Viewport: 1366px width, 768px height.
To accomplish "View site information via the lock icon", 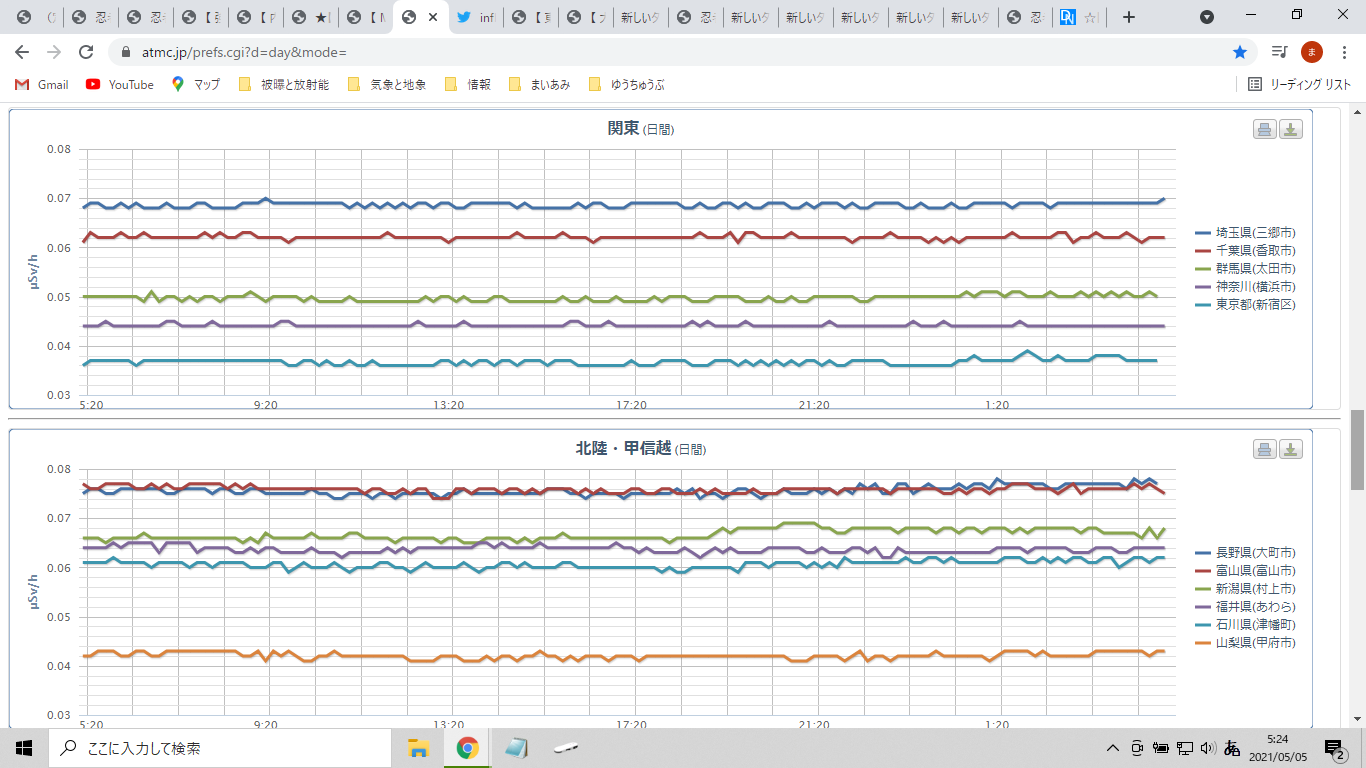I will tap(126, 52).
